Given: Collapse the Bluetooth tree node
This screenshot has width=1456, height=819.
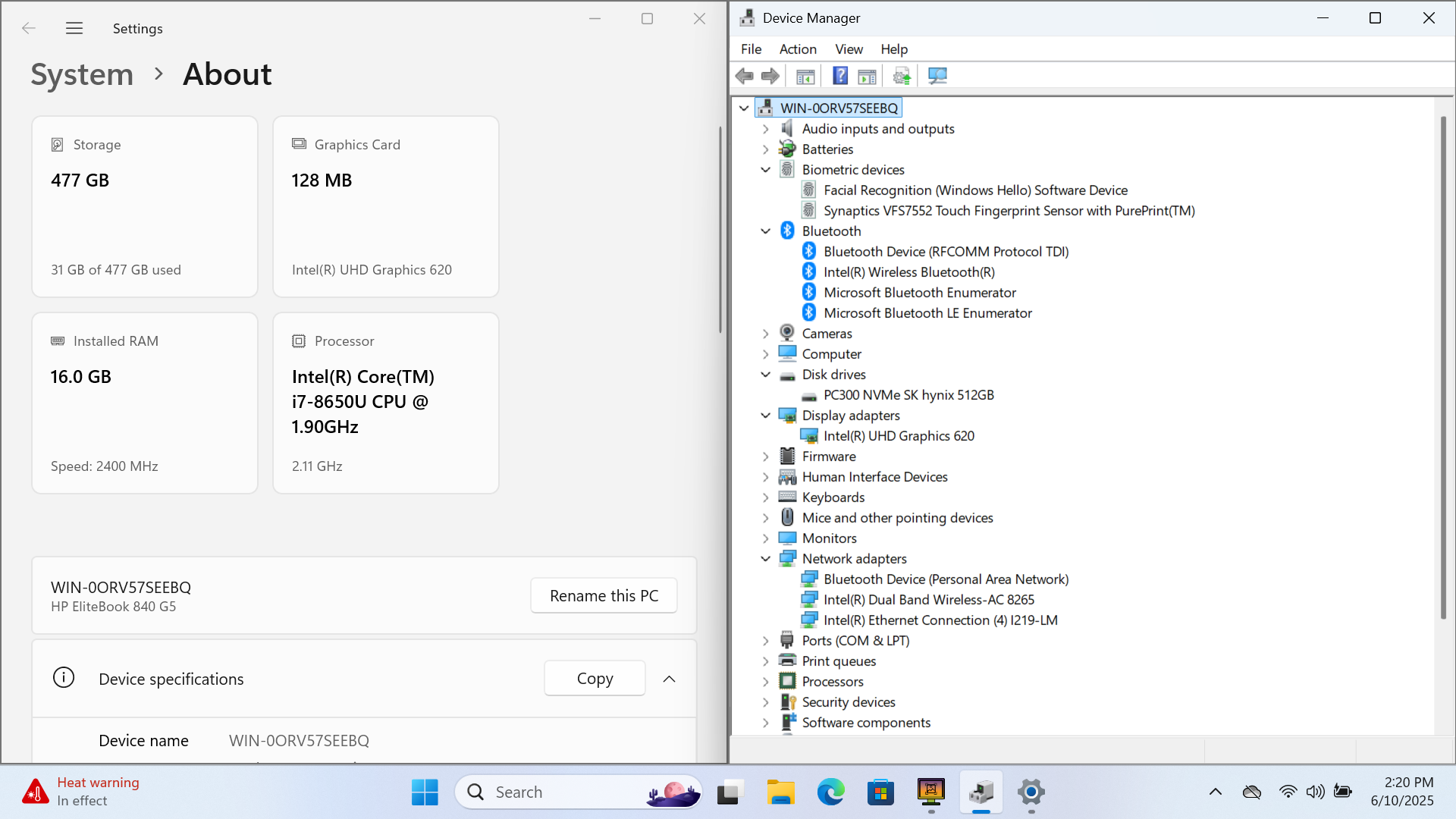Looking at the screenshot, I should click(766, 231).
